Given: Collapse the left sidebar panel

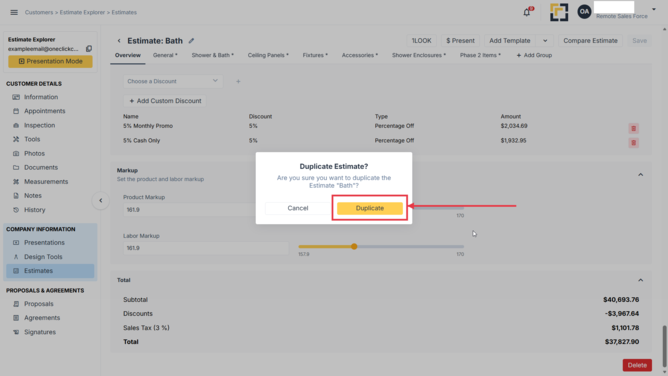Looking at the screenshot, I should tap(101, 201).
